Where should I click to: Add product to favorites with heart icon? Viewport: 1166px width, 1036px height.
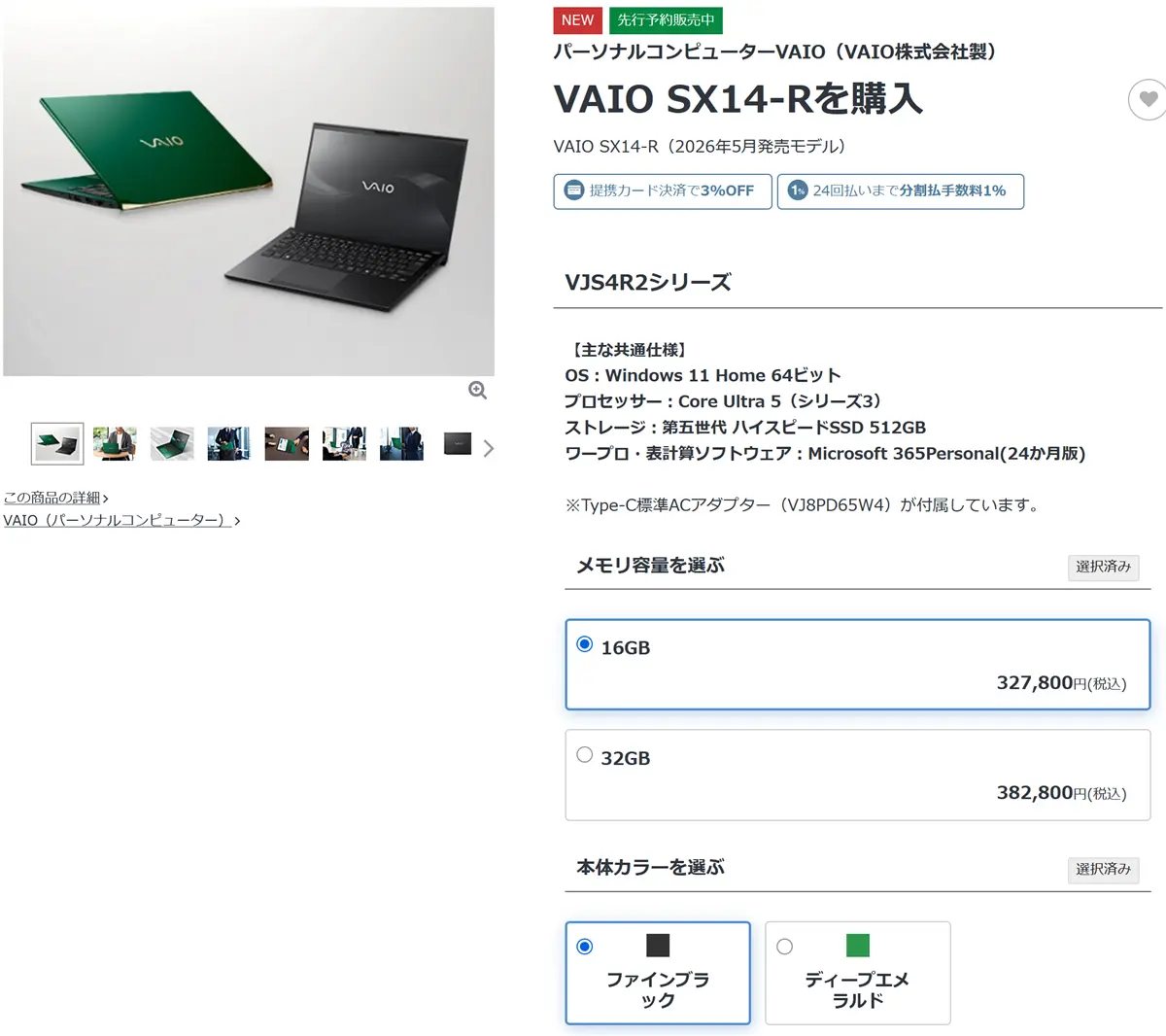pos(1148,99)
